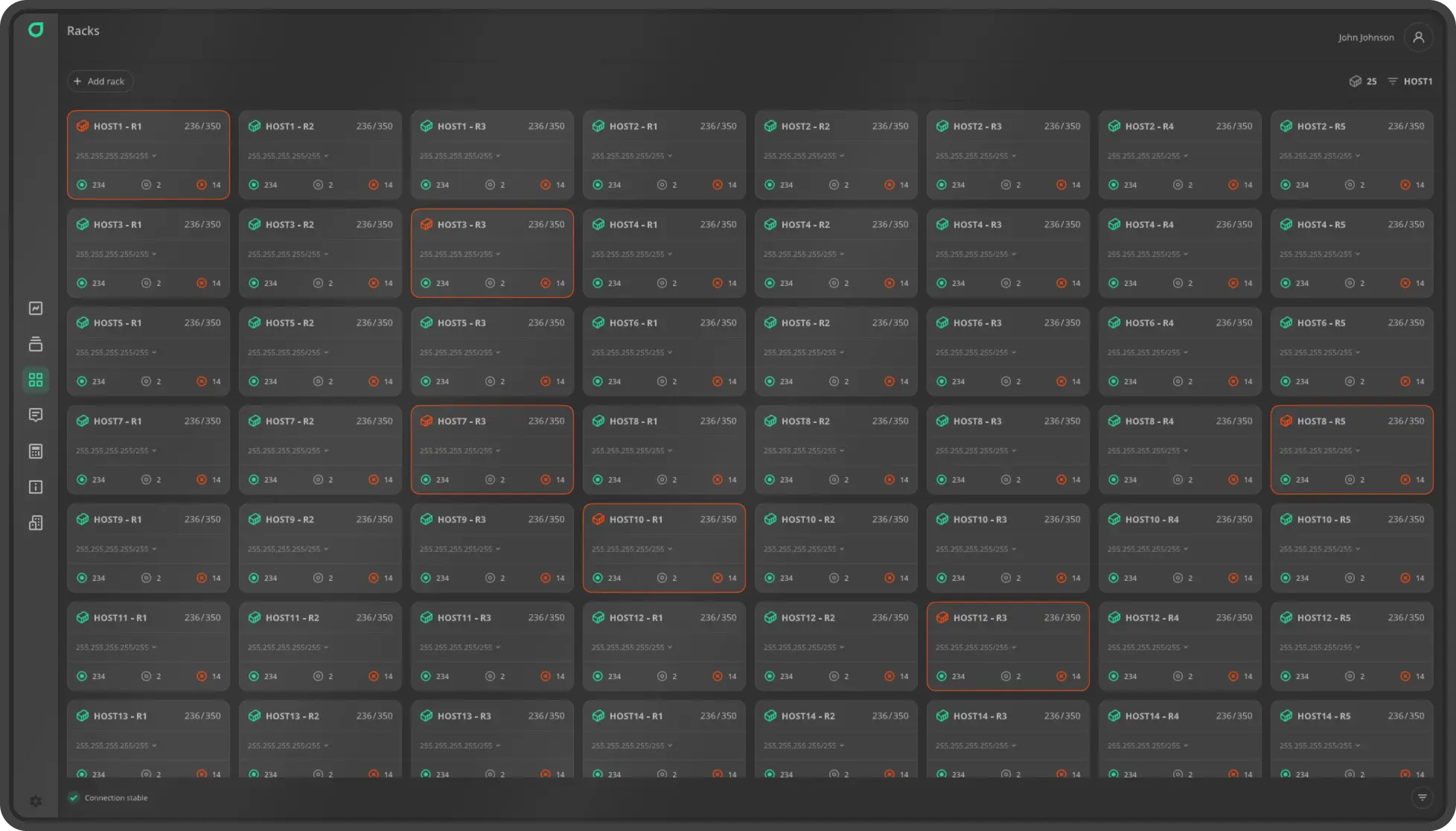The width and height of the screenshot is (1456, 831).
Task: Click the user profile avatar icon
Action: 1418,37
